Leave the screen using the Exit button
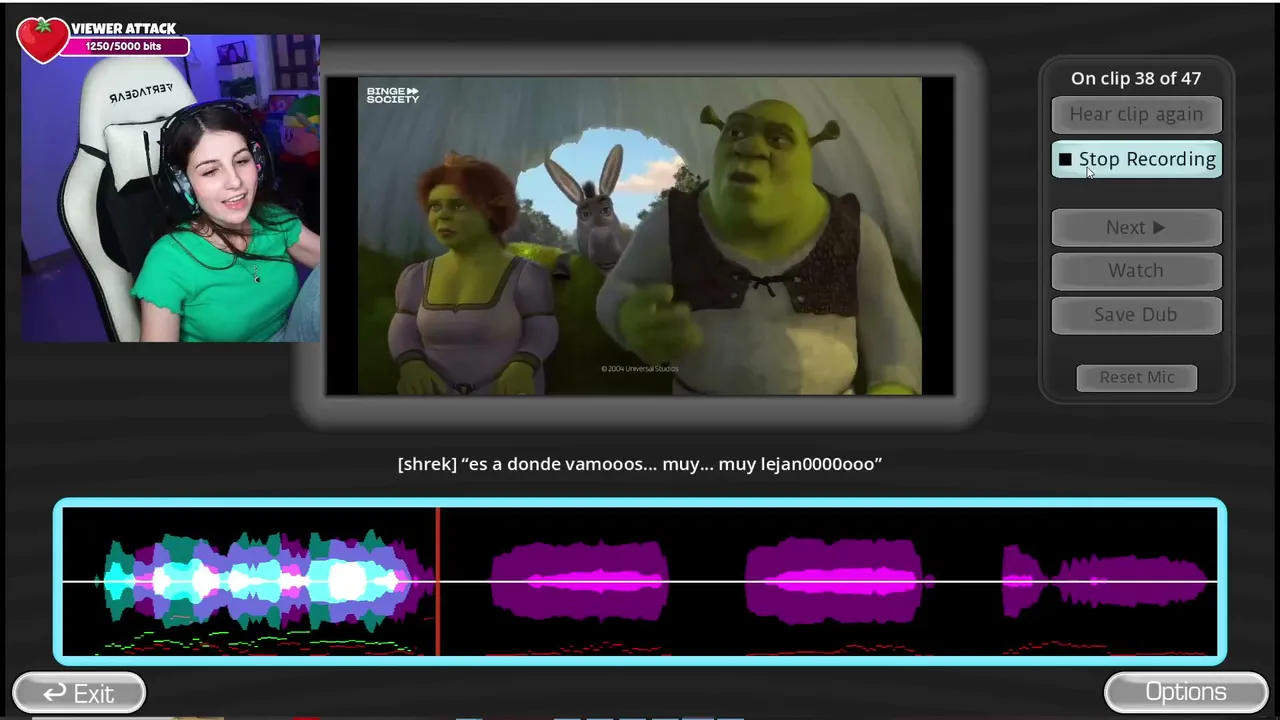The image size is (1280, 720). pyautogui.click(x=79, y=692)
